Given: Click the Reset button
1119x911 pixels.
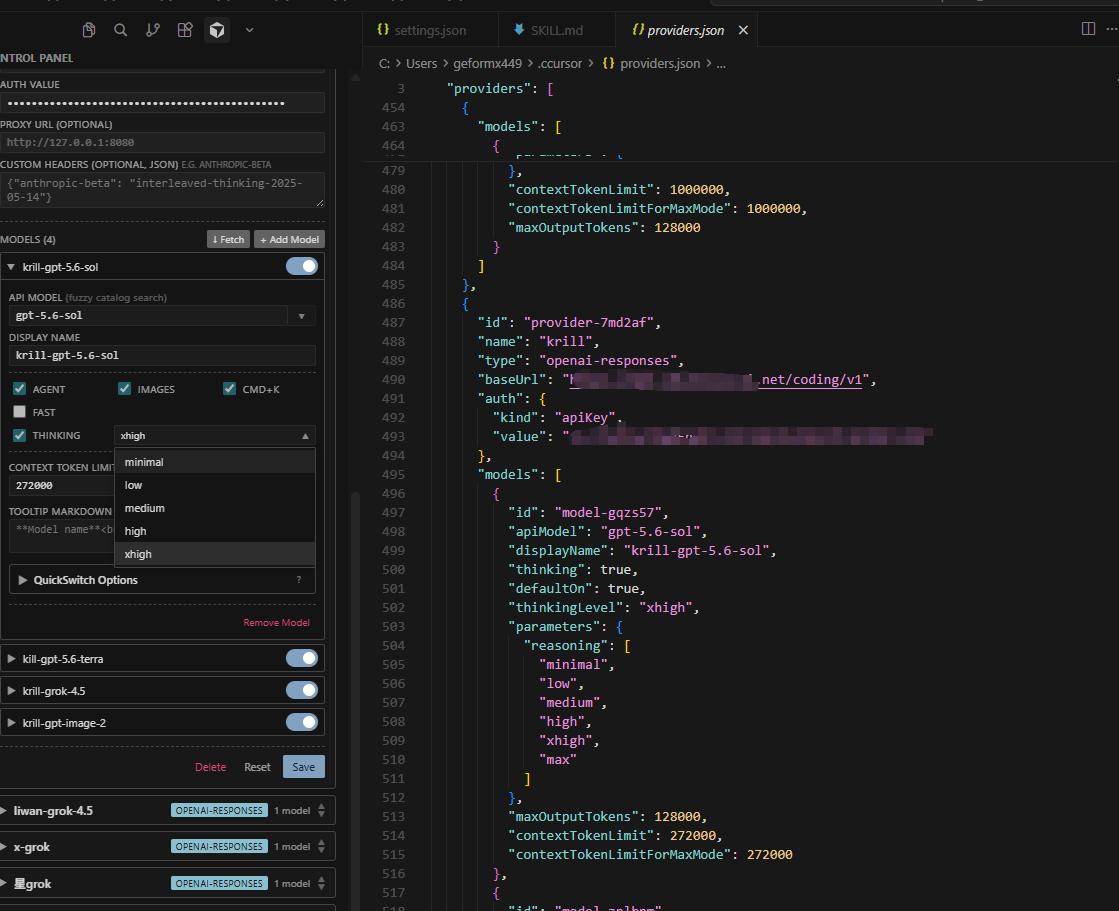Looking at the screenshot, I should click(257, 767).
